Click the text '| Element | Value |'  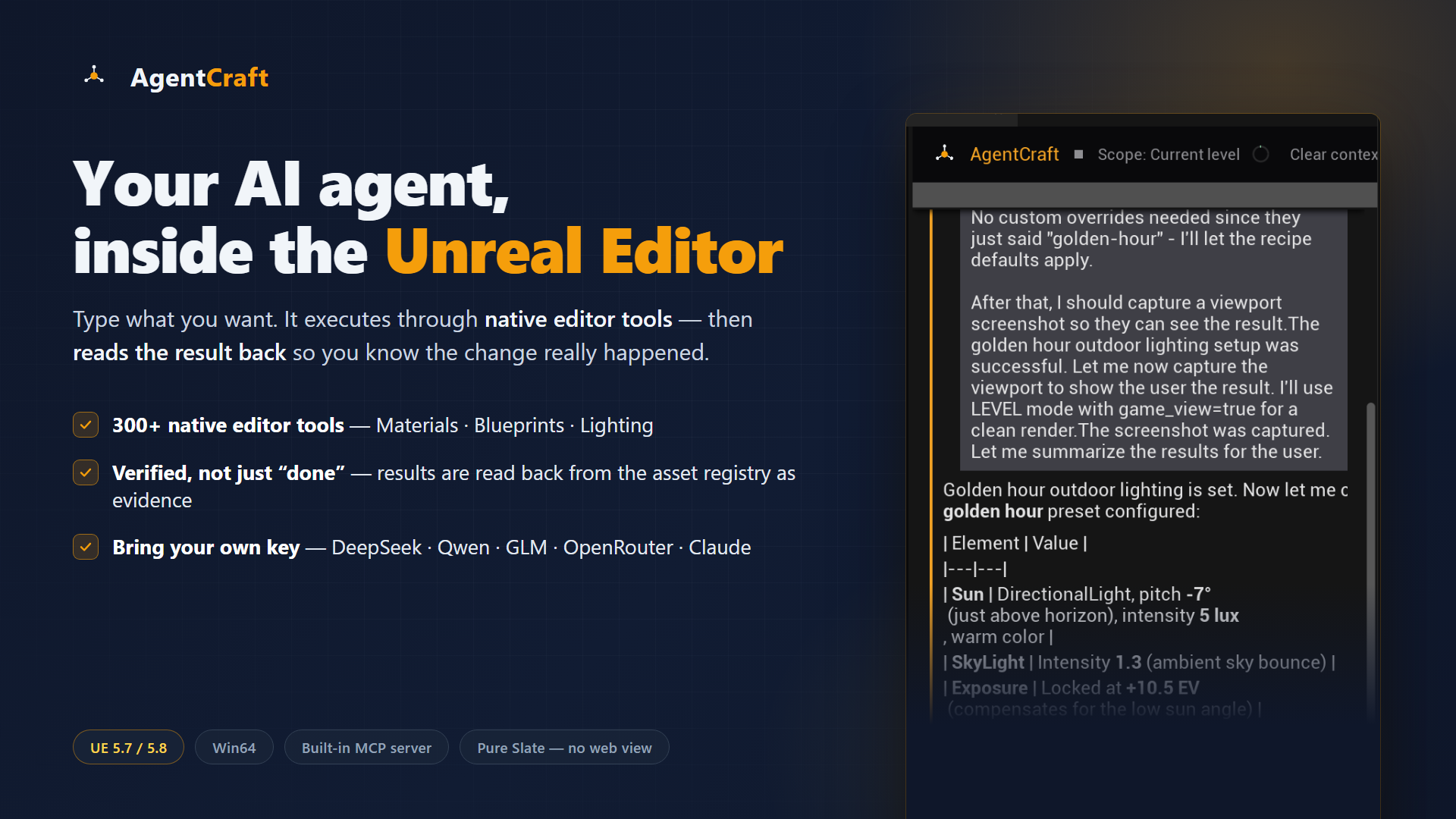tap(1015, 544)
